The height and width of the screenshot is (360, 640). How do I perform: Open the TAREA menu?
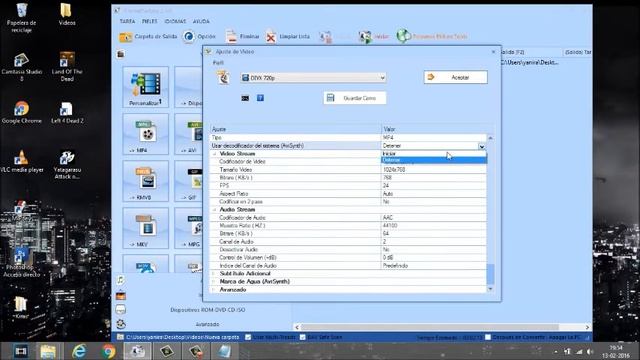(127, 21)
